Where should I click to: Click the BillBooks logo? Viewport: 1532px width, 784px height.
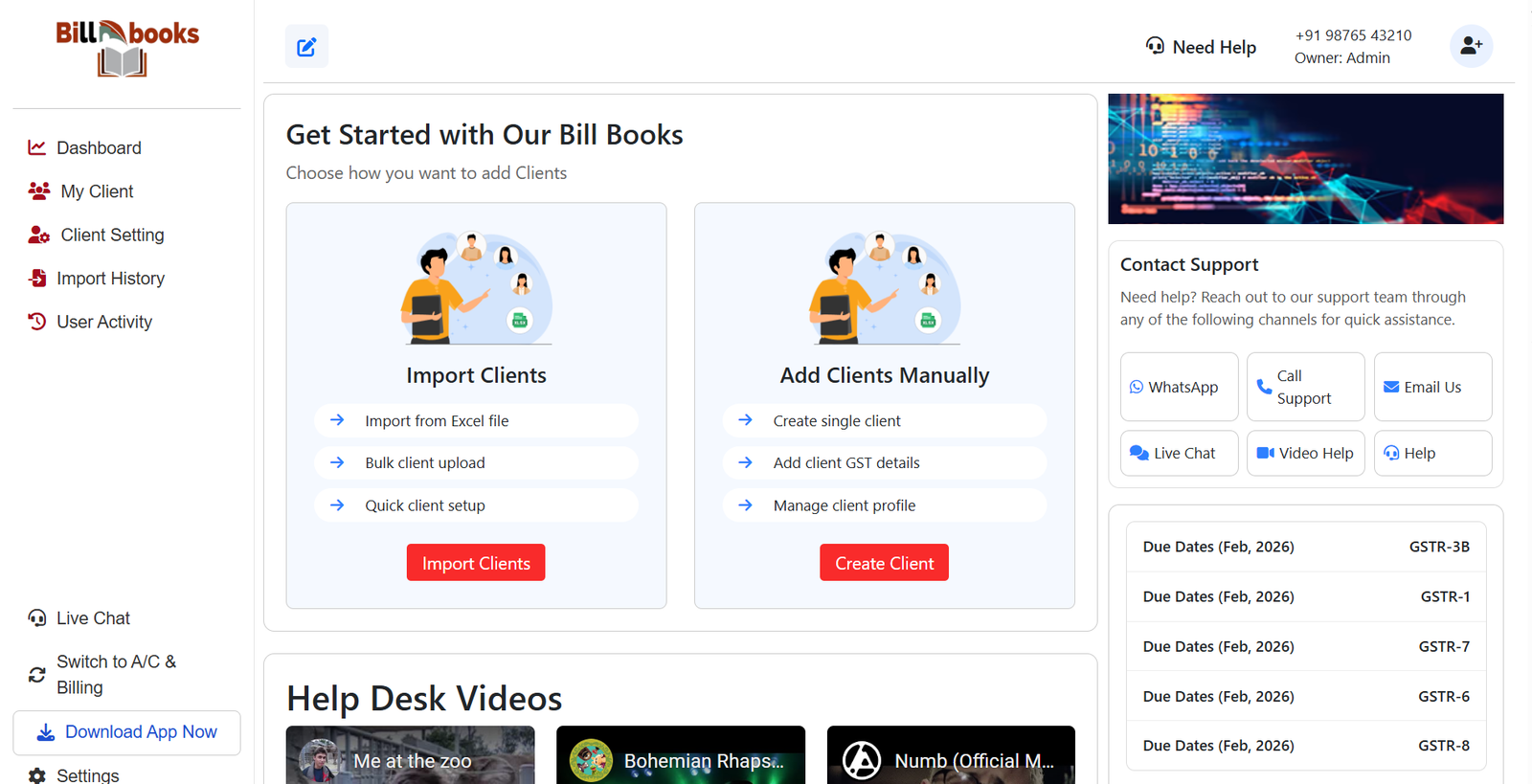(126, 48)
